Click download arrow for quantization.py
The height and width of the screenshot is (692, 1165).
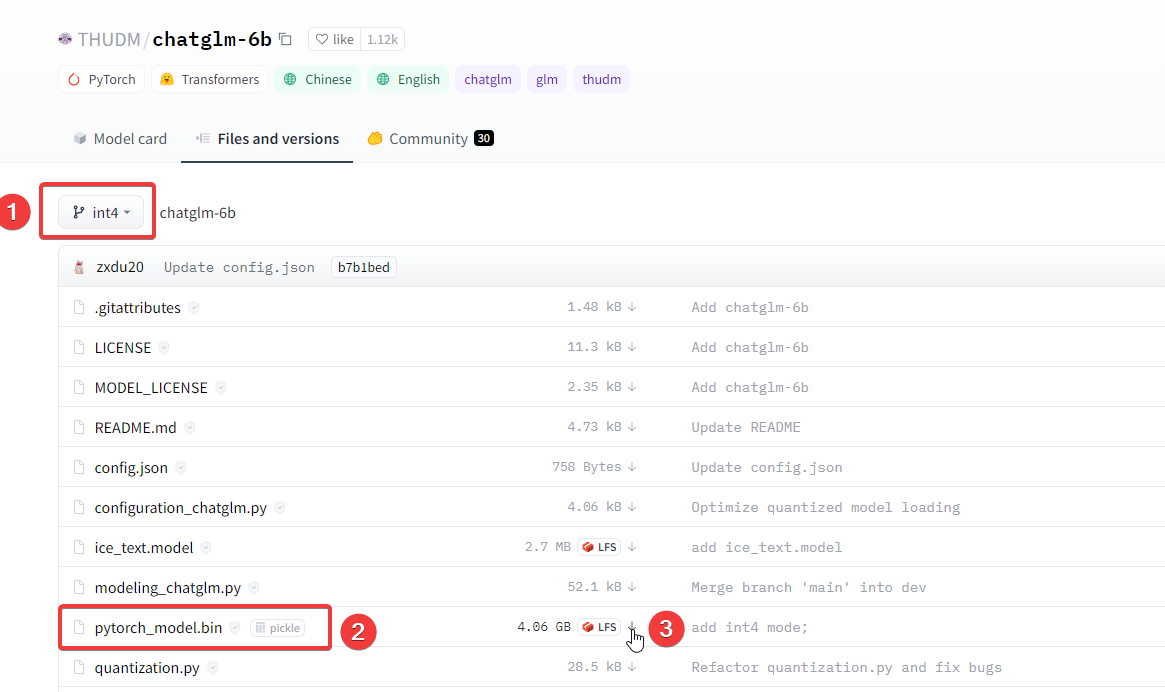632,667
